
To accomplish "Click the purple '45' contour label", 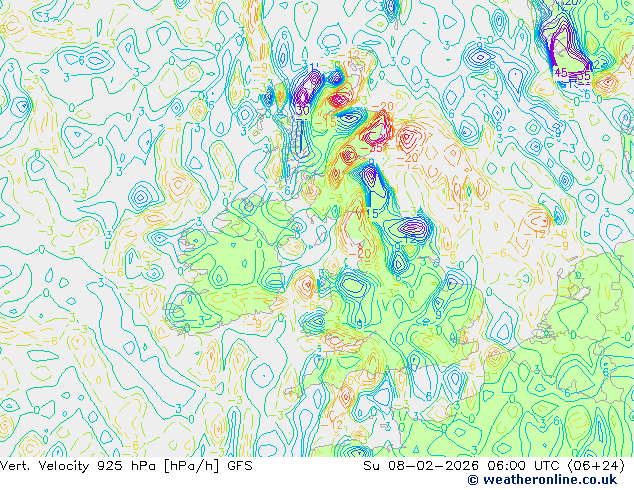I will click(x=561, y=73).
